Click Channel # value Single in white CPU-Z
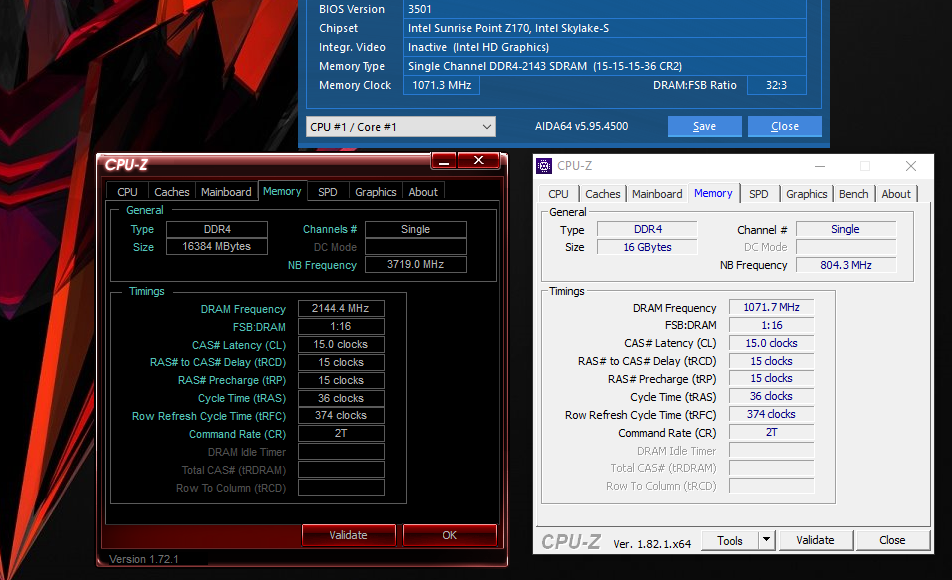 846,229
